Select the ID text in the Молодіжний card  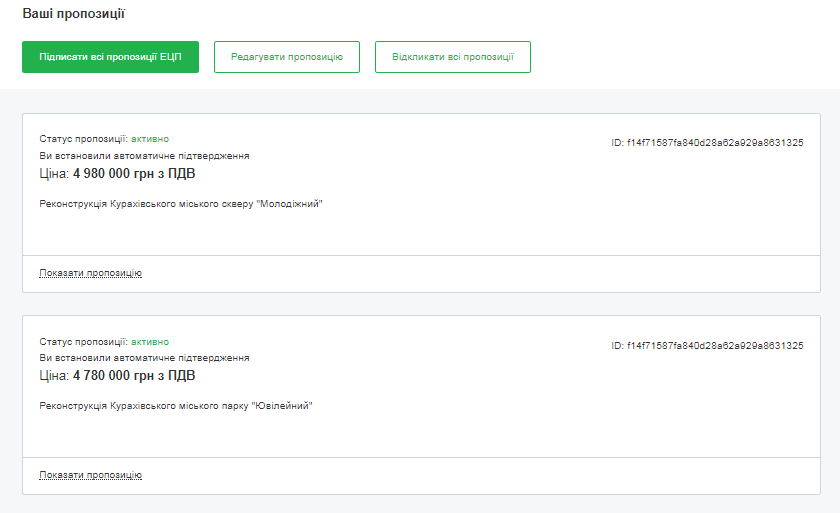click(x=707, y=143)
